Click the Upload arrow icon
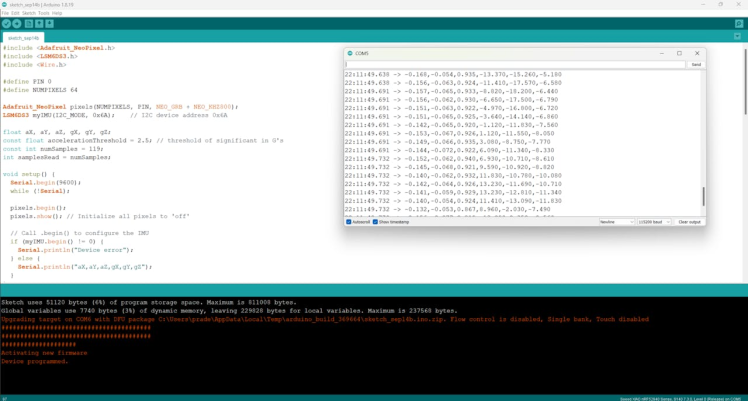The width and height of the screenshot is (748, 401). point(17,23)
